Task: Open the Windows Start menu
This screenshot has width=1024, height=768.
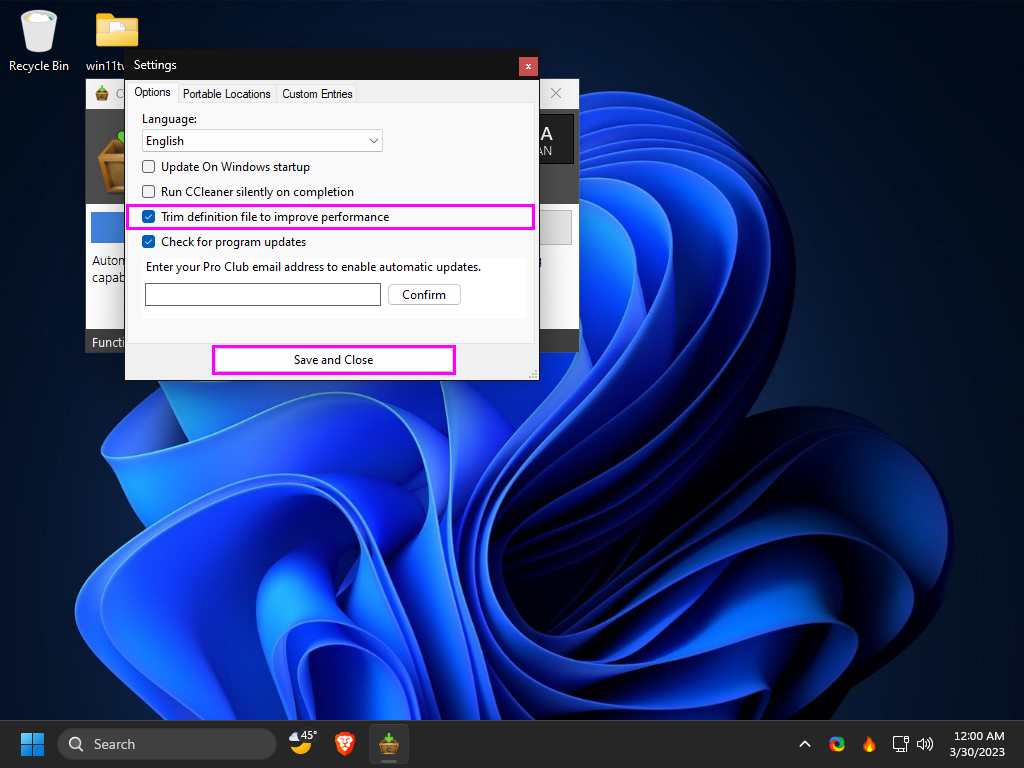Action: (32, 744)
